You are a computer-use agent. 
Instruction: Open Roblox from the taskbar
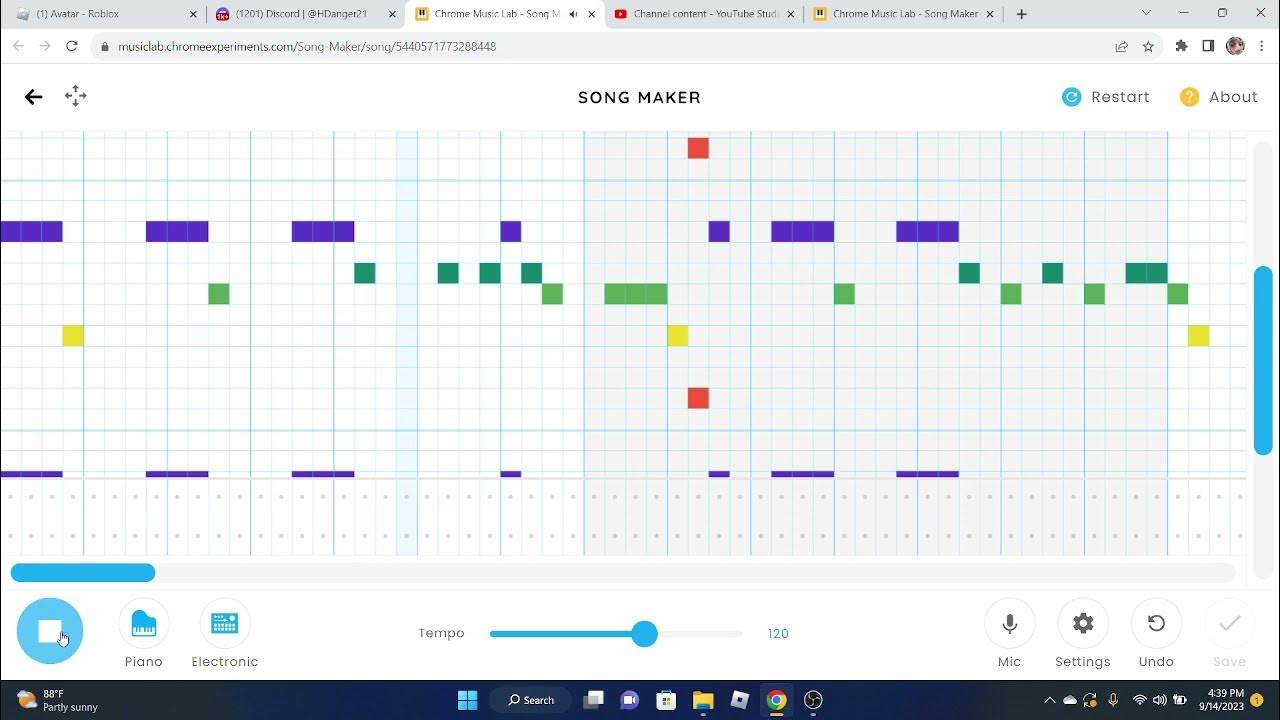coord(740,700)
